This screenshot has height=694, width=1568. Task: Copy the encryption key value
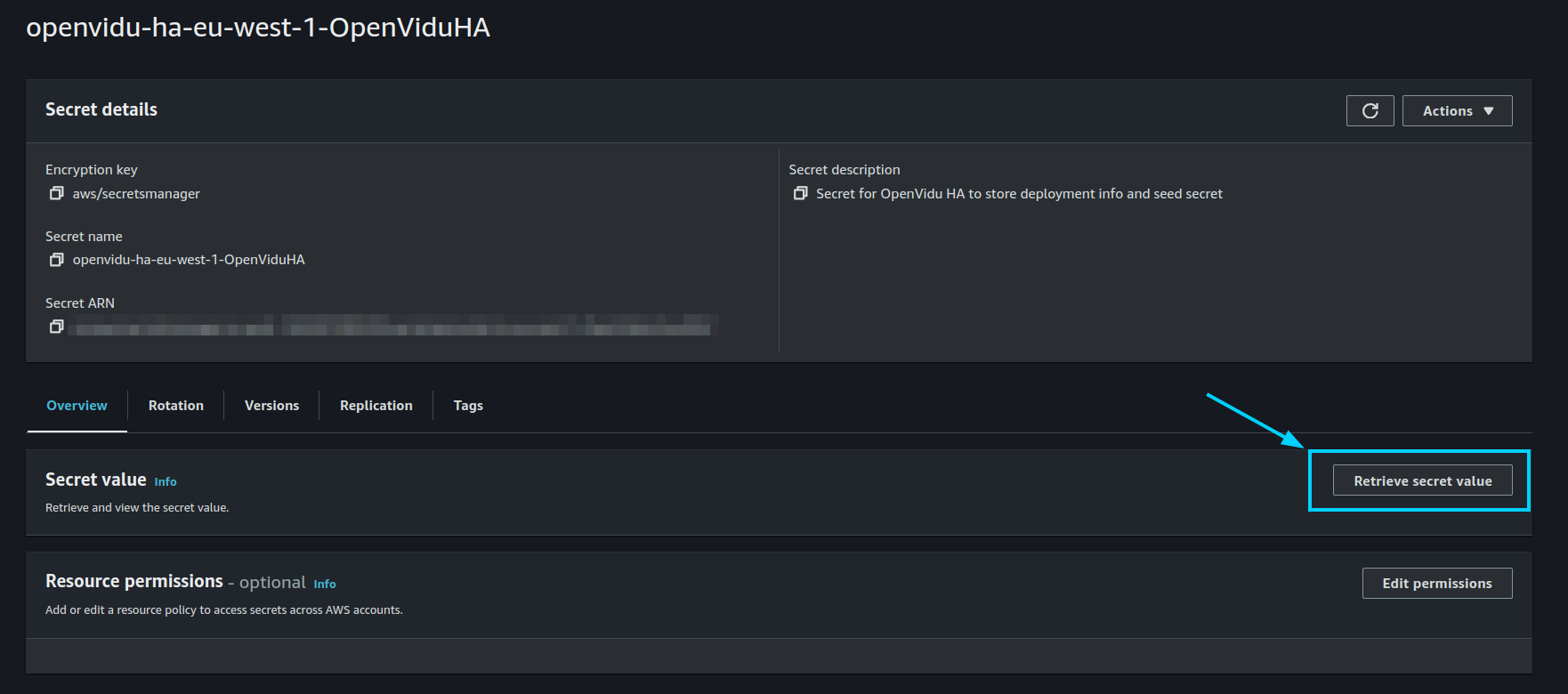pos(57,193)
